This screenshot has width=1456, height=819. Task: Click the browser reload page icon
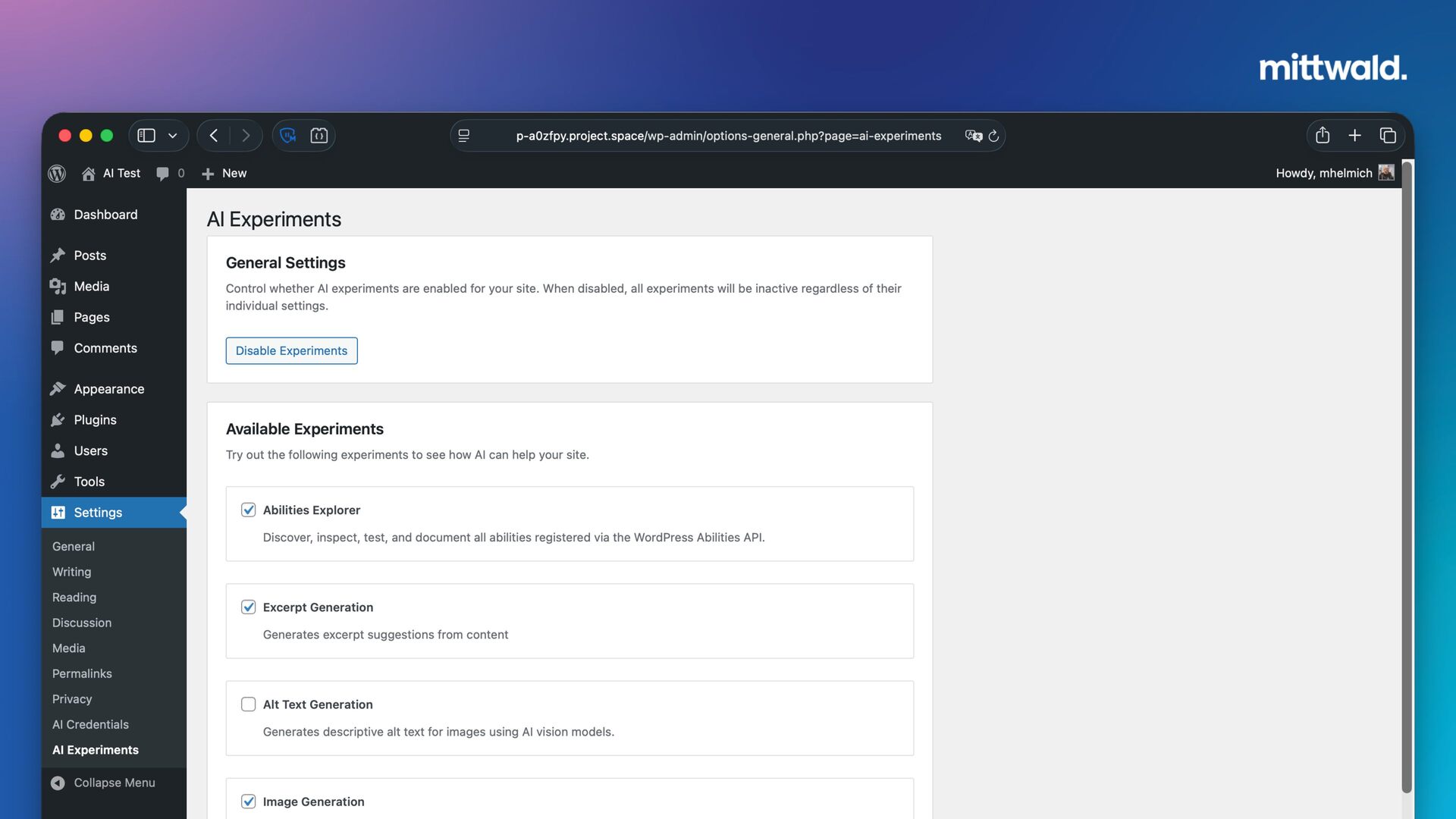coord(993,136)
